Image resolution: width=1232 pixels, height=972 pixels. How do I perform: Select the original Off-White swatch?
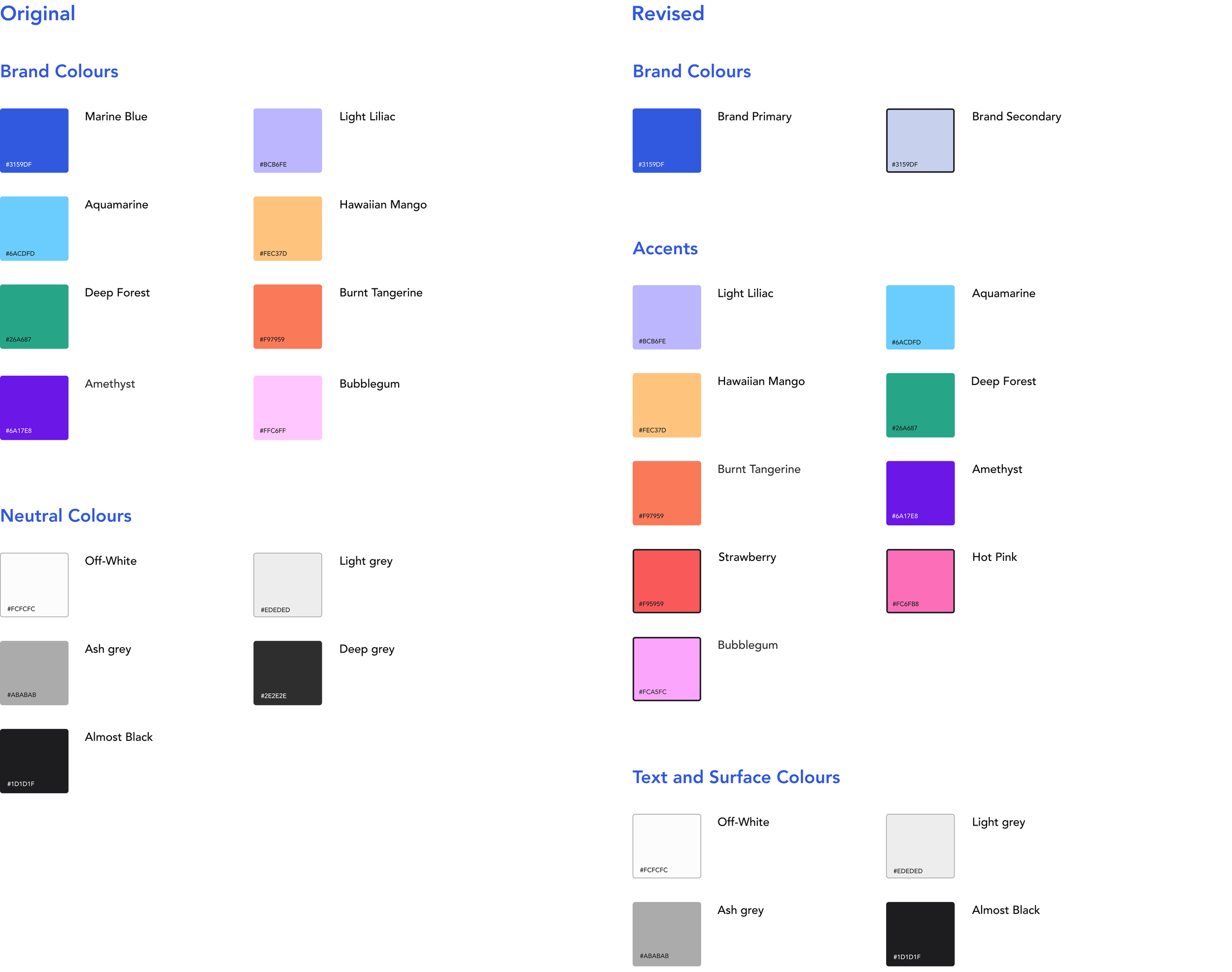(34, 585)
